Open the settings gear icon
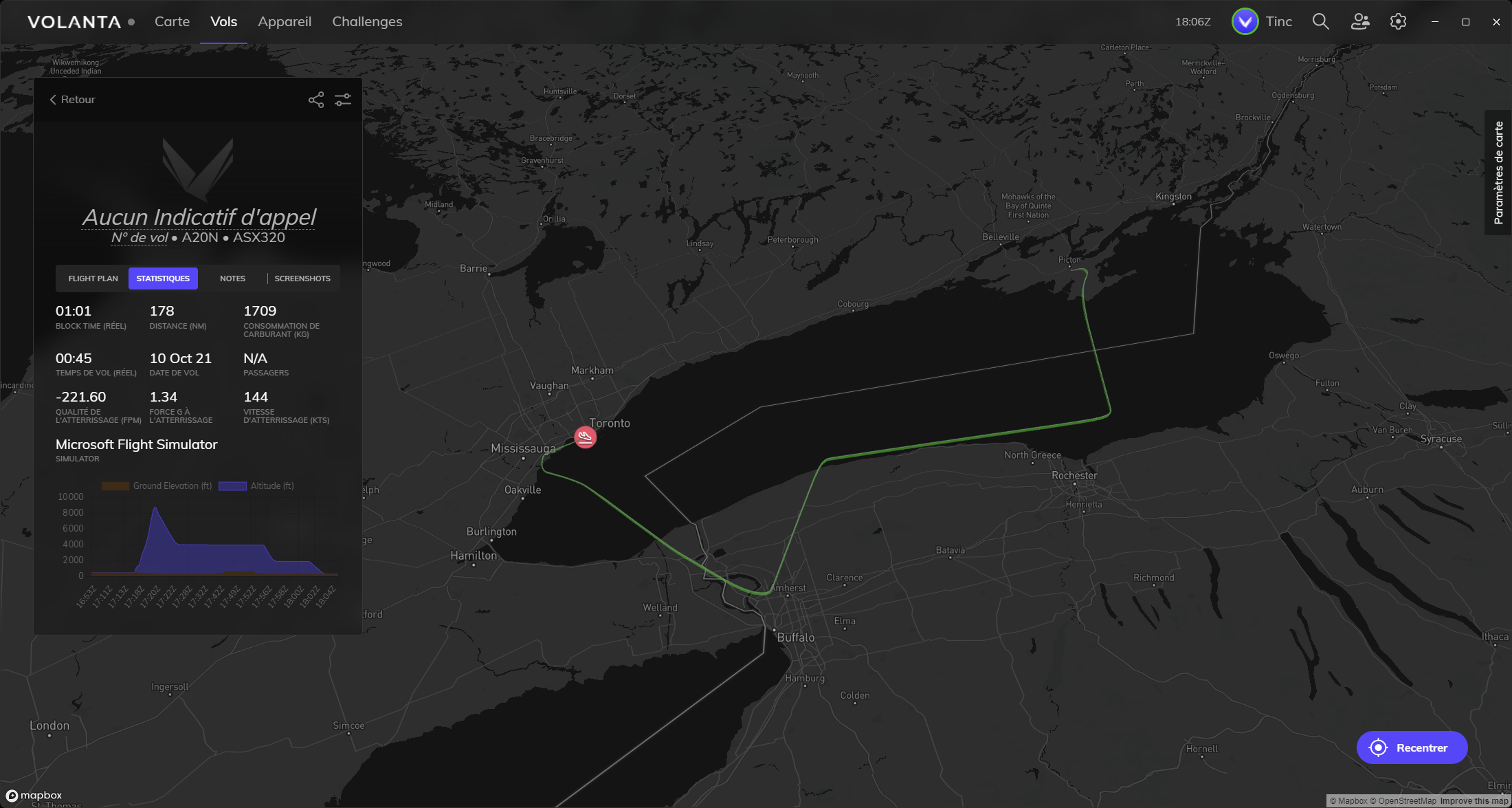The height and width of the screenshot is (808, 1512). 1398,21
